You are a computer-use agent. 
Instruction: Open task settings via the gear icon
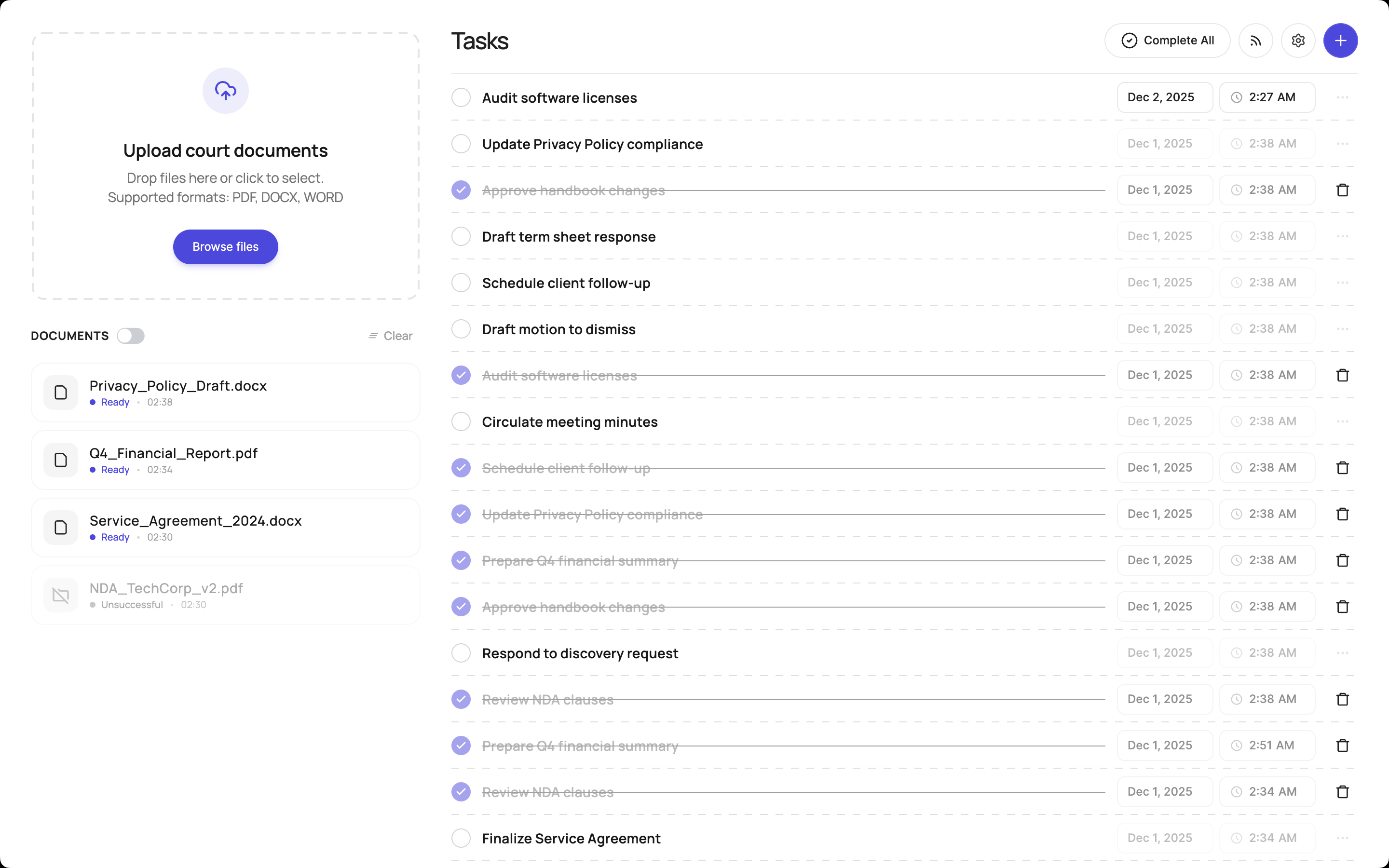pos(1298,40)
